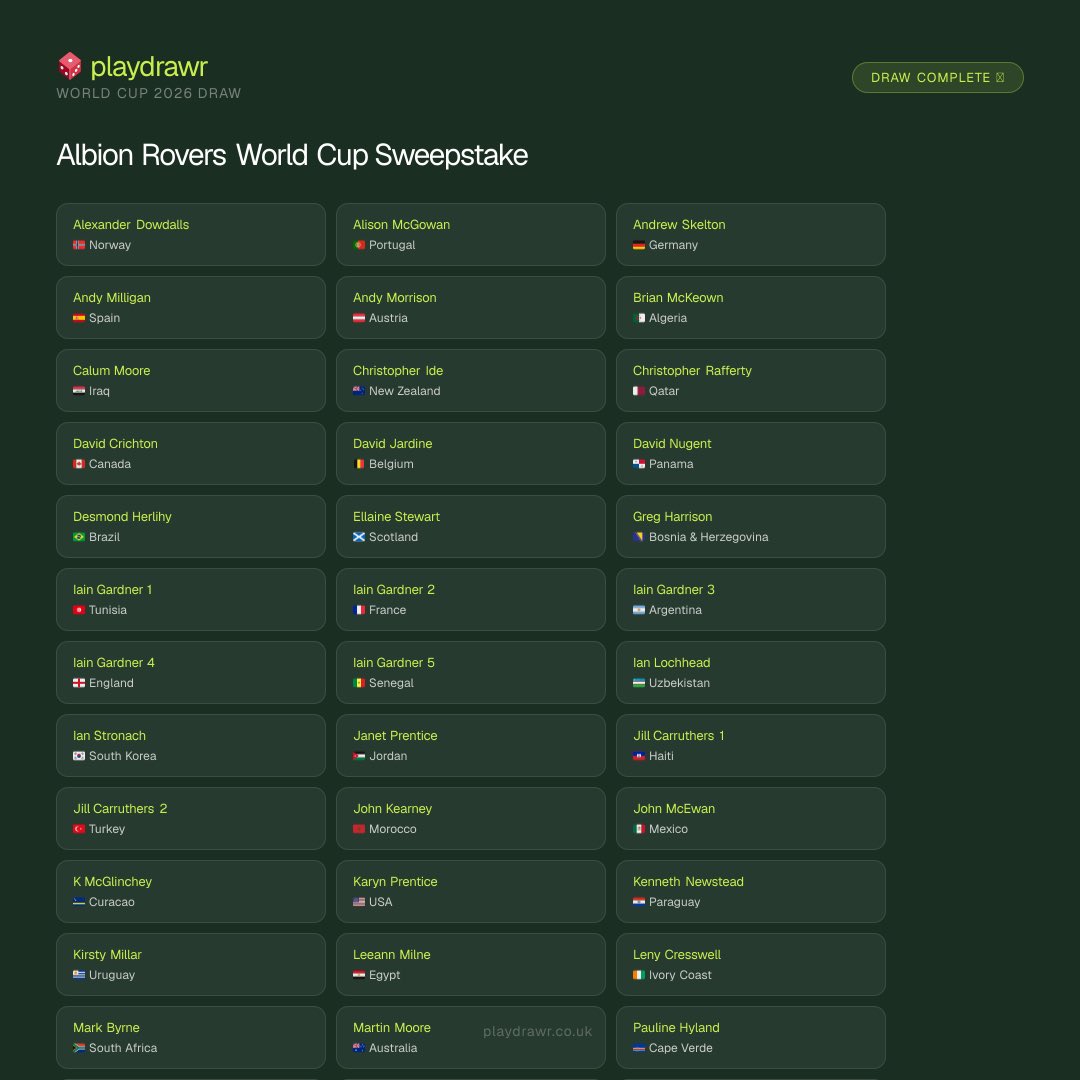1080x1080 pixels.
Task: Select the name Andy Morrison
Action: click(395, 298)
